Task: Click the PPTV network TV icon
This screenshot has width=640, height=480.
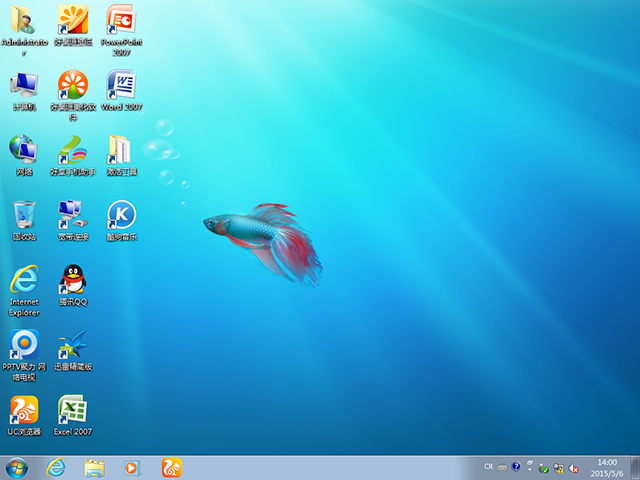Action: [x=24, y=345]
